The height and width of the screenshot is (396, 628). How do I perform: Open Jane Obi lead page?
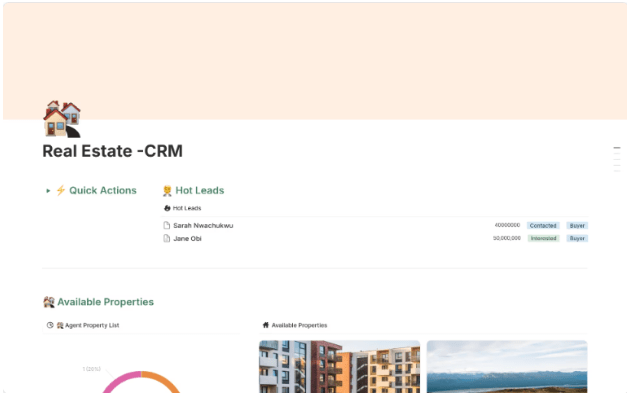click(187, 238)
